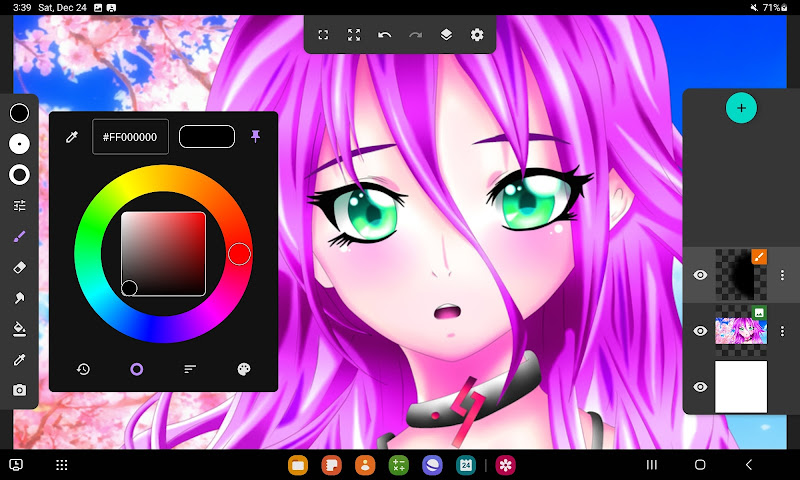This screenshot has height=480, width=800.
Task: Switch to color history tab
Action: pos(83,369)
